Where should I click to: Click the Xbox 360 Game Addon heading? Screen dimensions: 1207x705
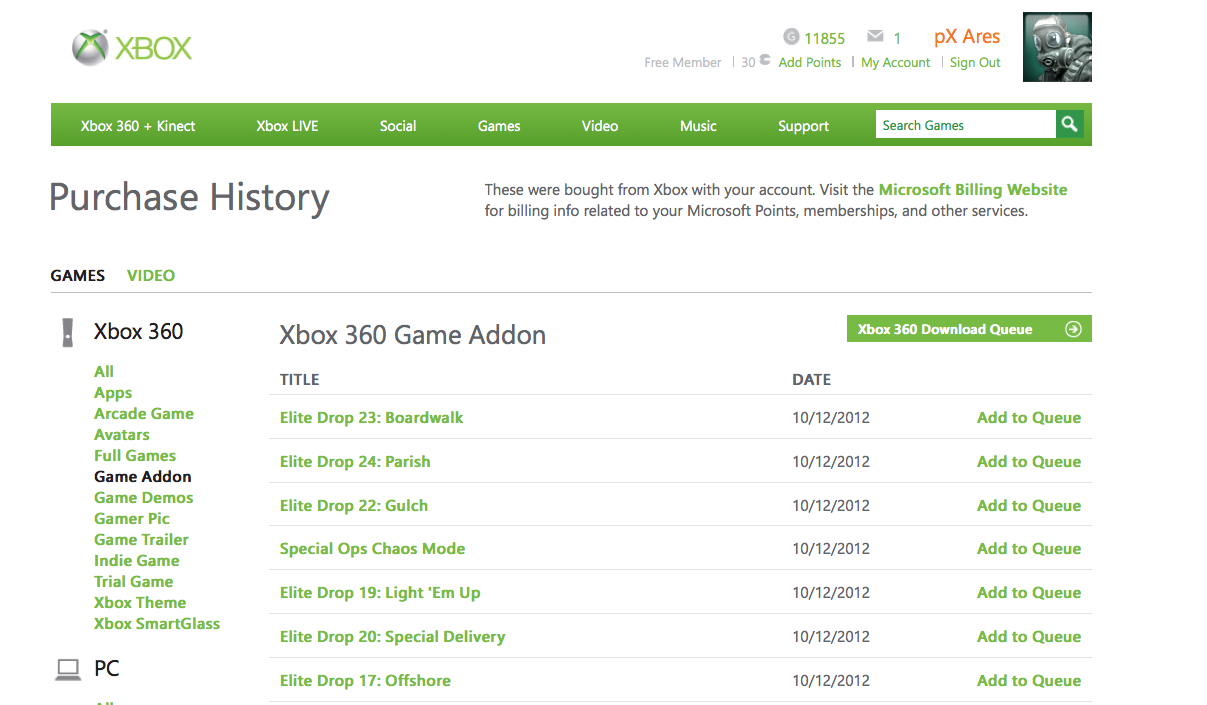pyautogui.click(x=413, y=334)
